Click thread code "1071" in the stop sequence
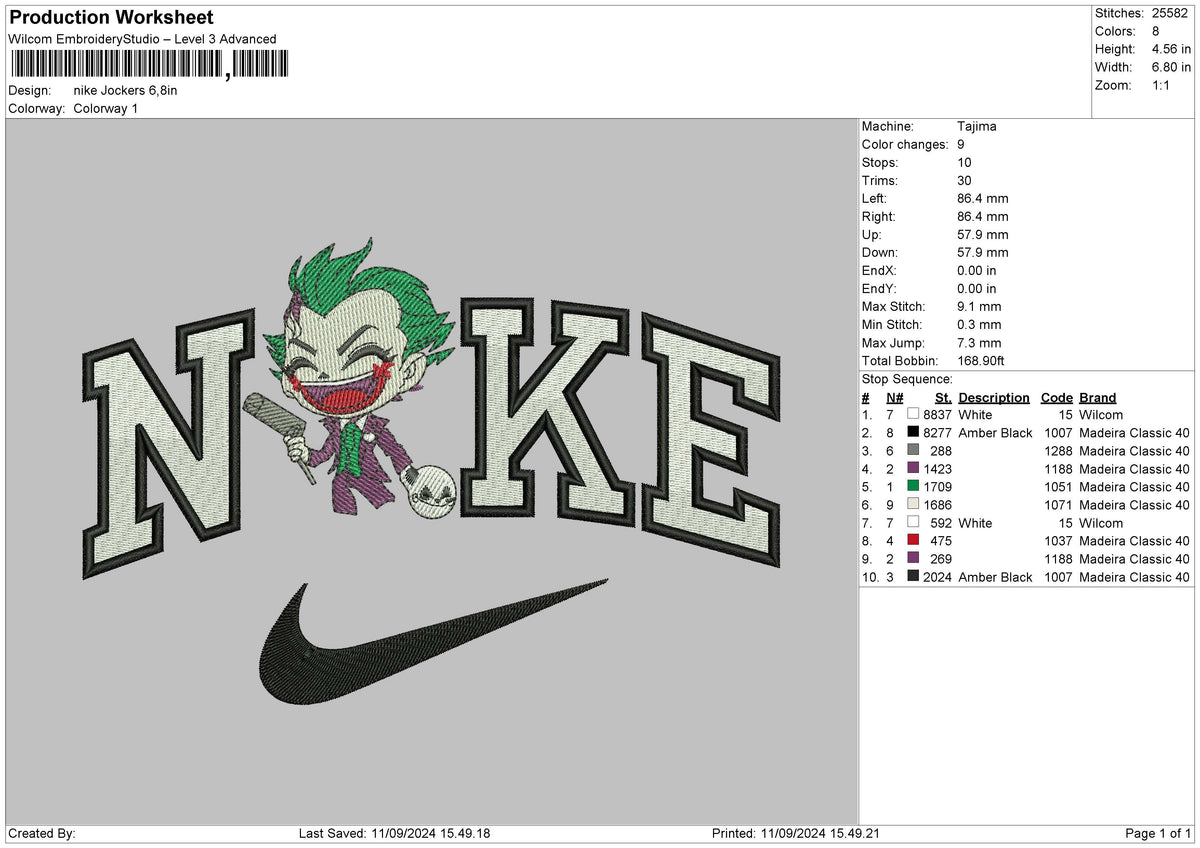Viewport: 1200px width, 848px height. tap(1057, 504)
